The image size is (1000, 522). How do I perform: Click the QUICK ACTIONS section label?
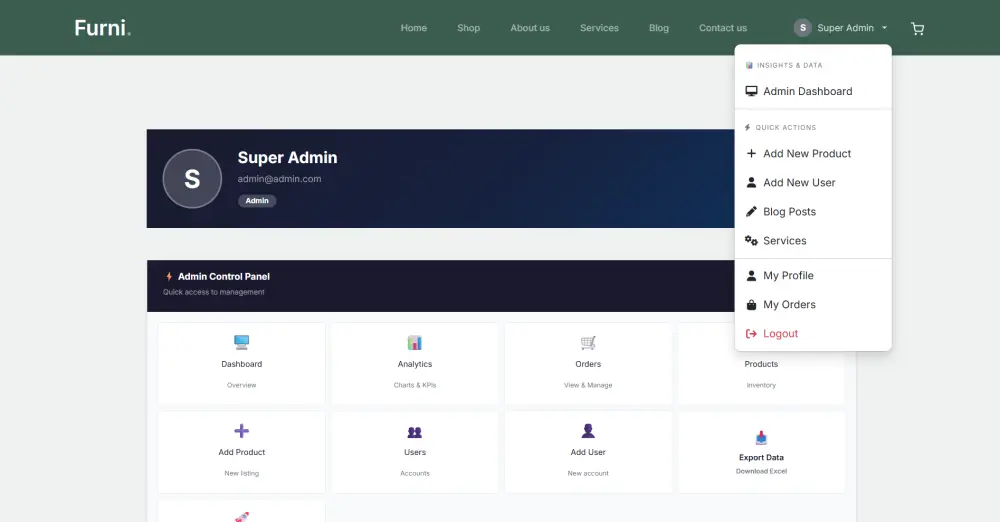(x=786, y=128)
